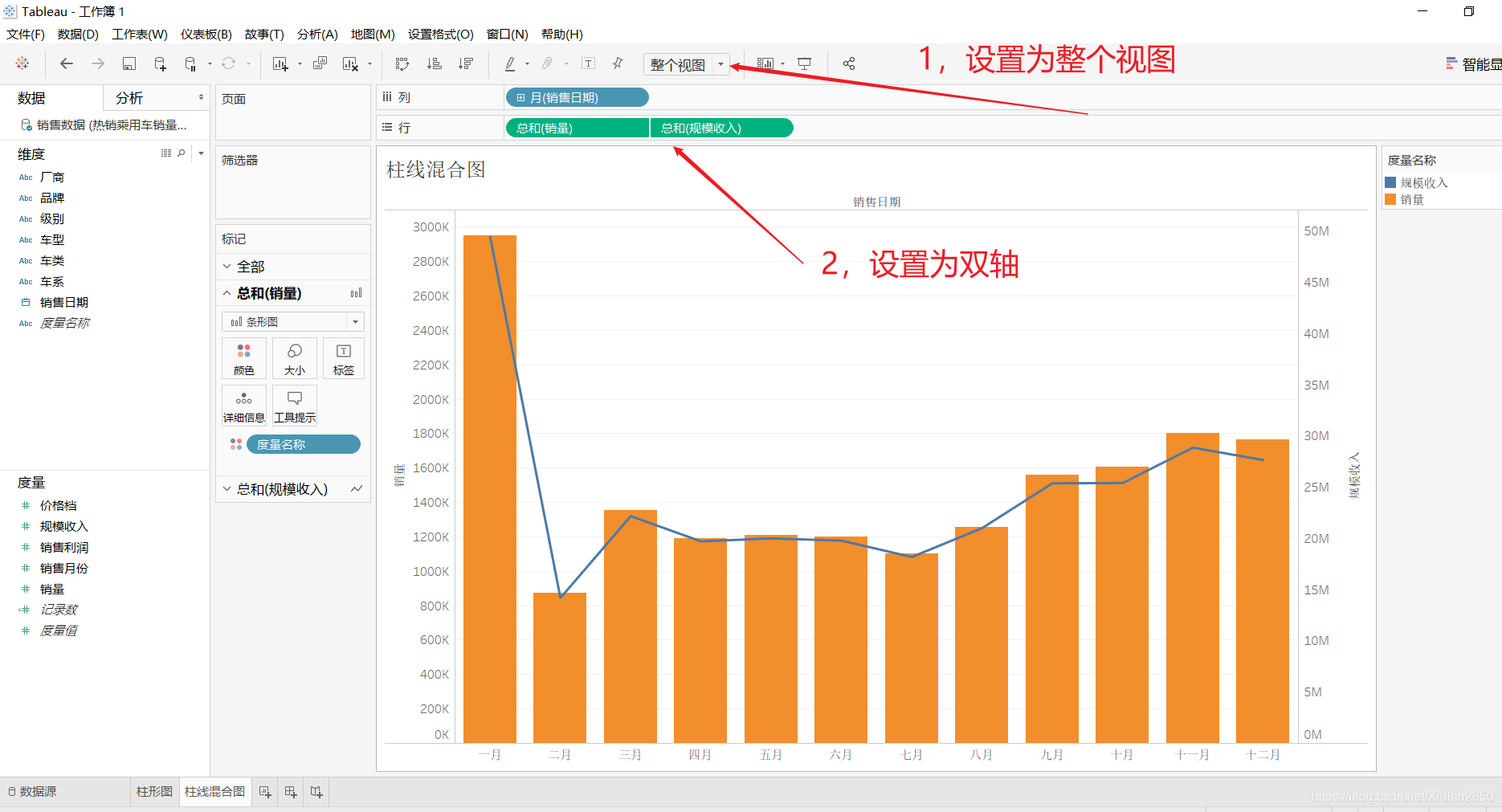Click the highlight pen icon

tap(509, 63)
